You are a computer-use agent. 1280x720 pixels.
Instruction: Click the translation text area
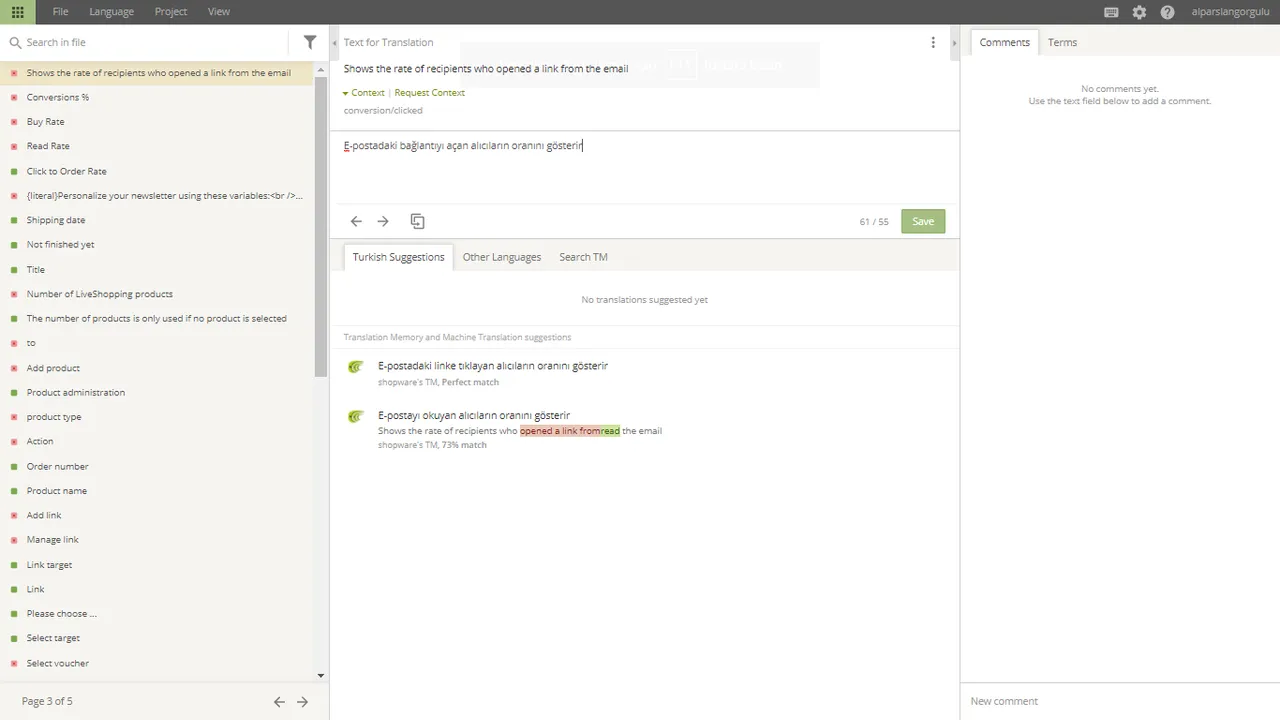tap(644, 168)
